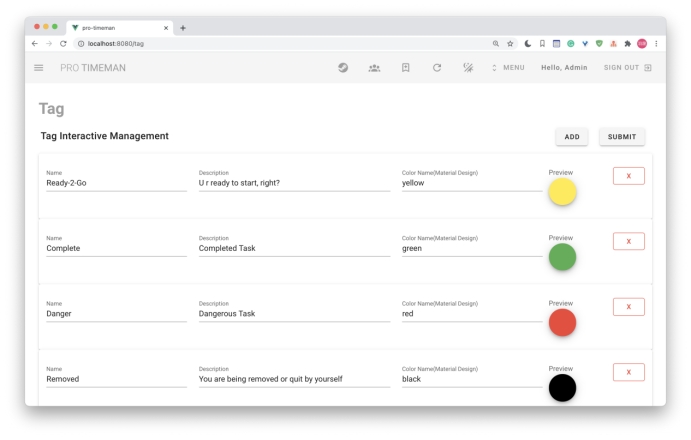The image size is (691, 440).
Task: Open the groups people icon in header
Action: coord(374,68)
